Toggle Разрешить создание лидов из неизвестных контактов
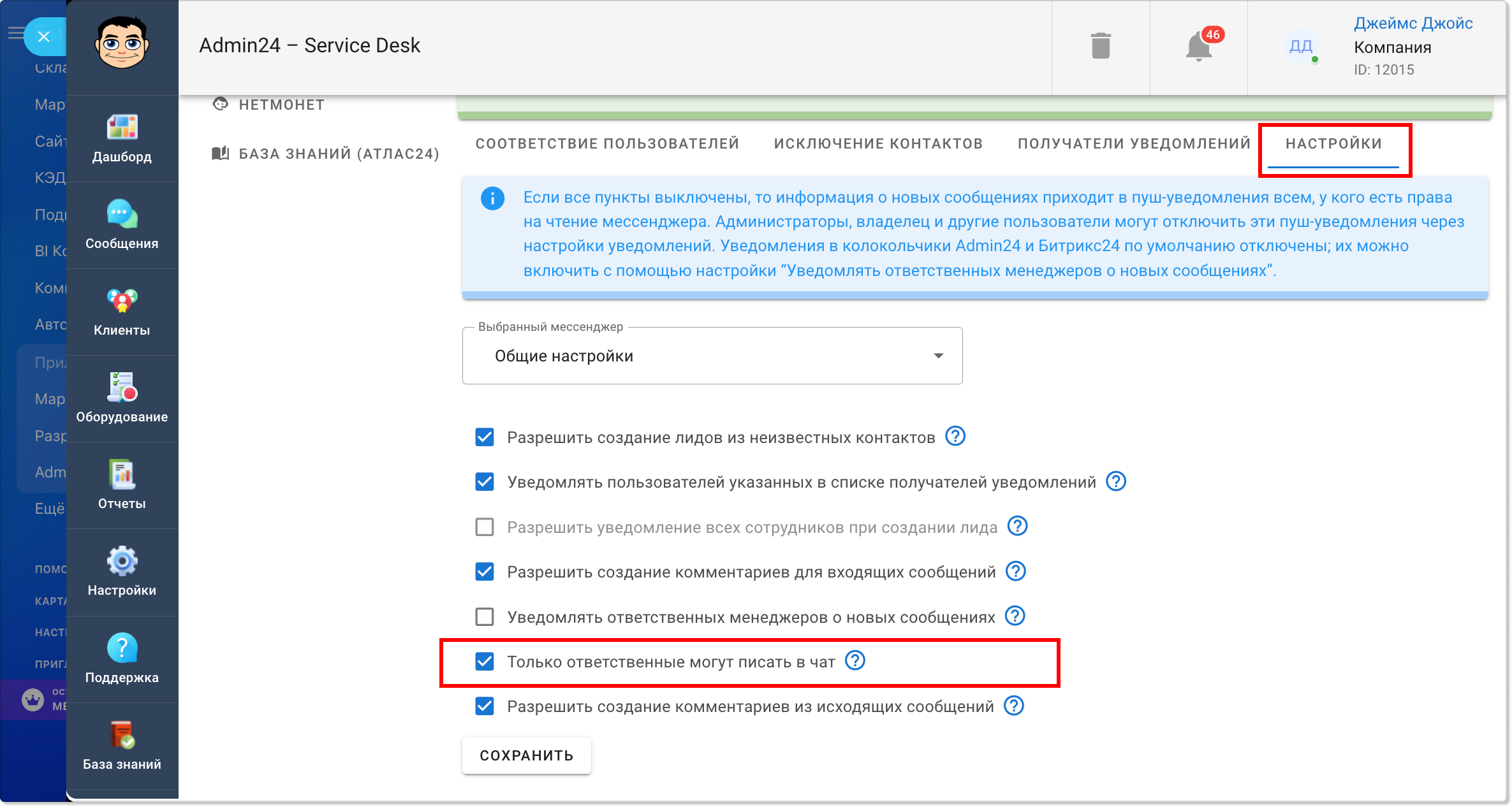 tap(485, 437)
